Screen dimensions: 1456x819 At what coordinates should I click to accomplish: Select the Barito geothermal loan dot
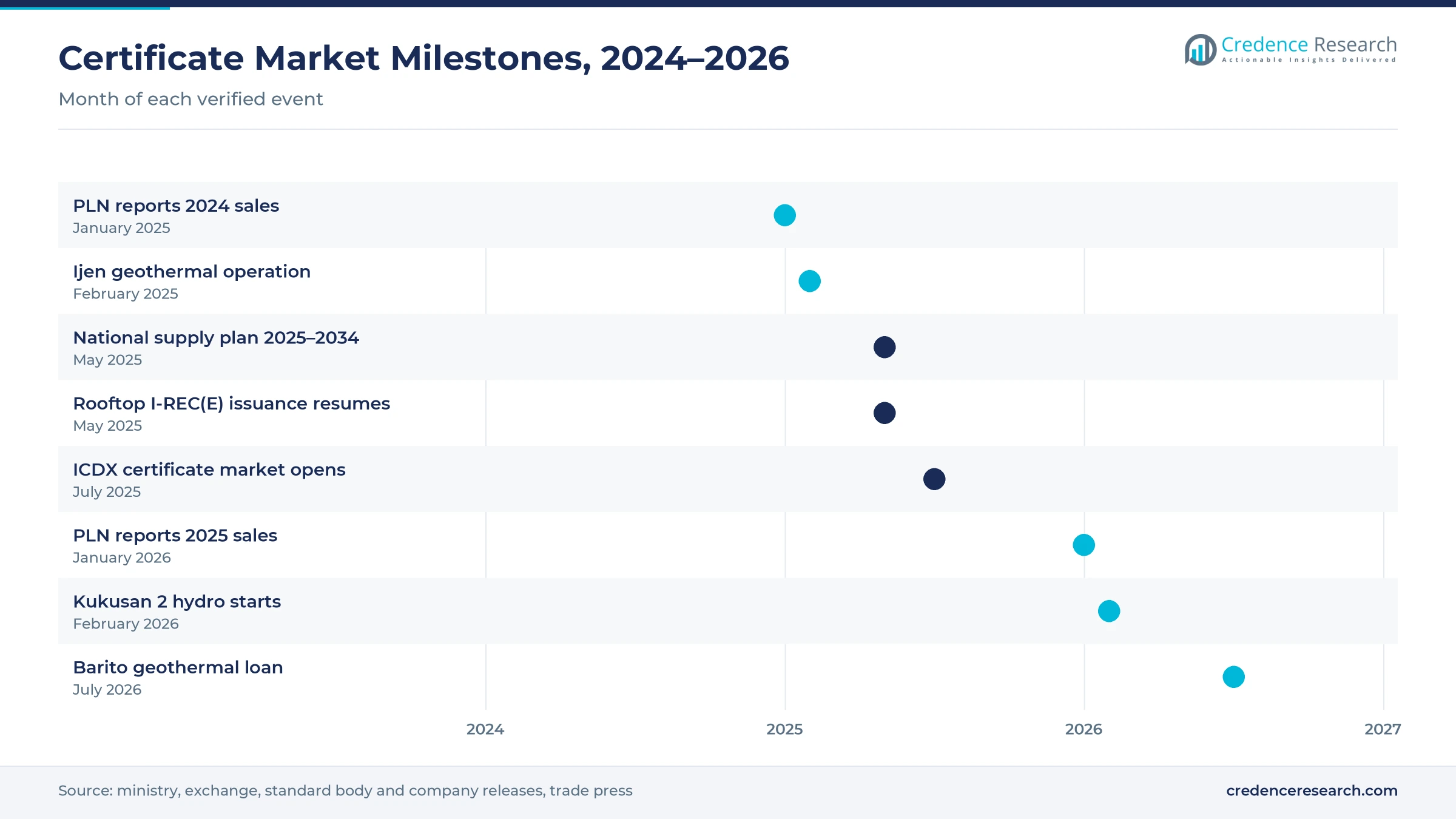pos(1233,677)
